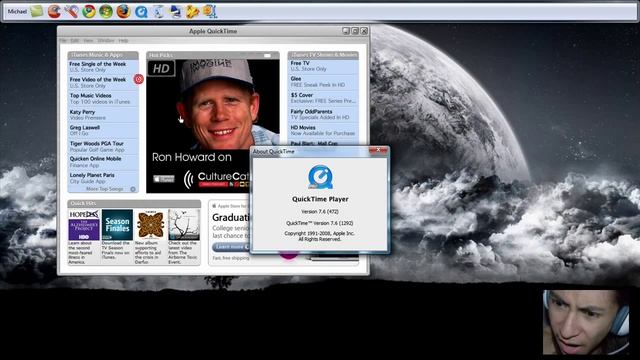This screenshot has height=360, width=640.
Task: Click QuickTime Player title in About dialog
Action: [x=320, y=199]
